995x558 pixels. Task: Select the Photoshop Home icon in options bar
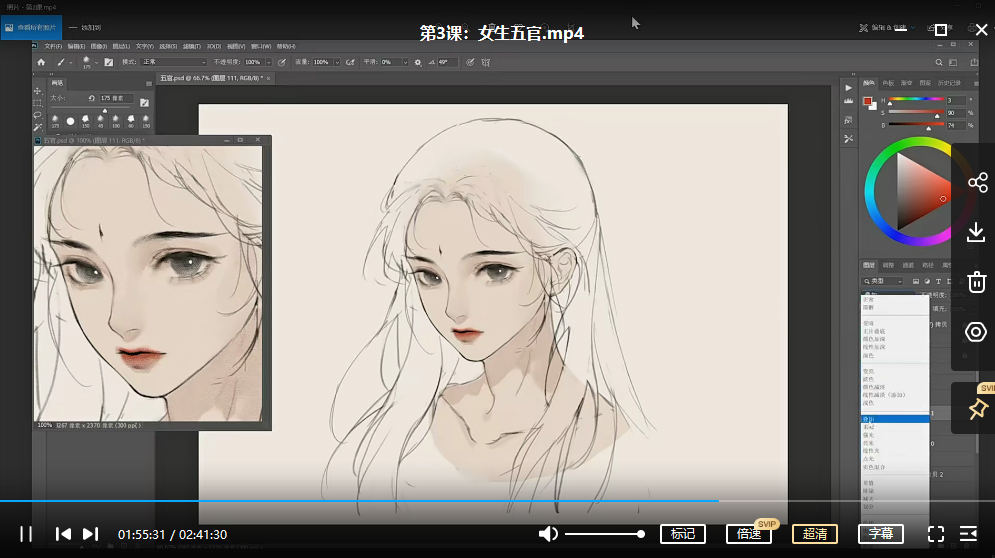tap(41, 62)
